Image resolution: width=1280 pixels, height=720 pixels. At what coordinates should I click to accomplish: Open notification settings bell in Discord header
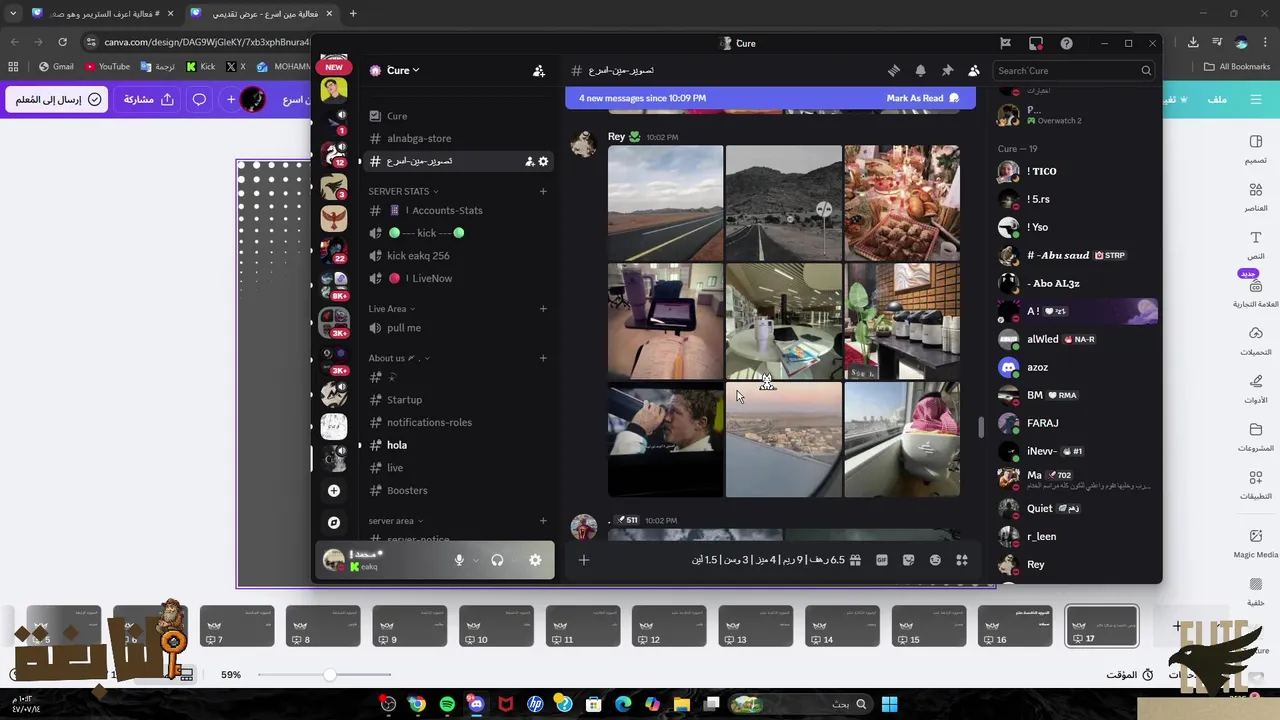pos(921,71)
